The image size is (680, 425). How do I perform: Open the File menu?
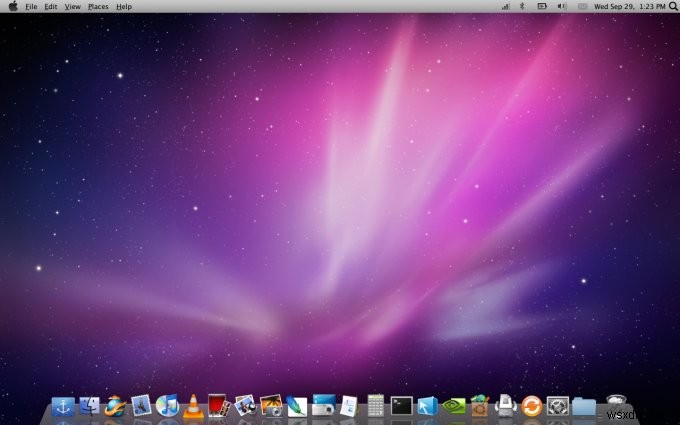tap(30, 6)
